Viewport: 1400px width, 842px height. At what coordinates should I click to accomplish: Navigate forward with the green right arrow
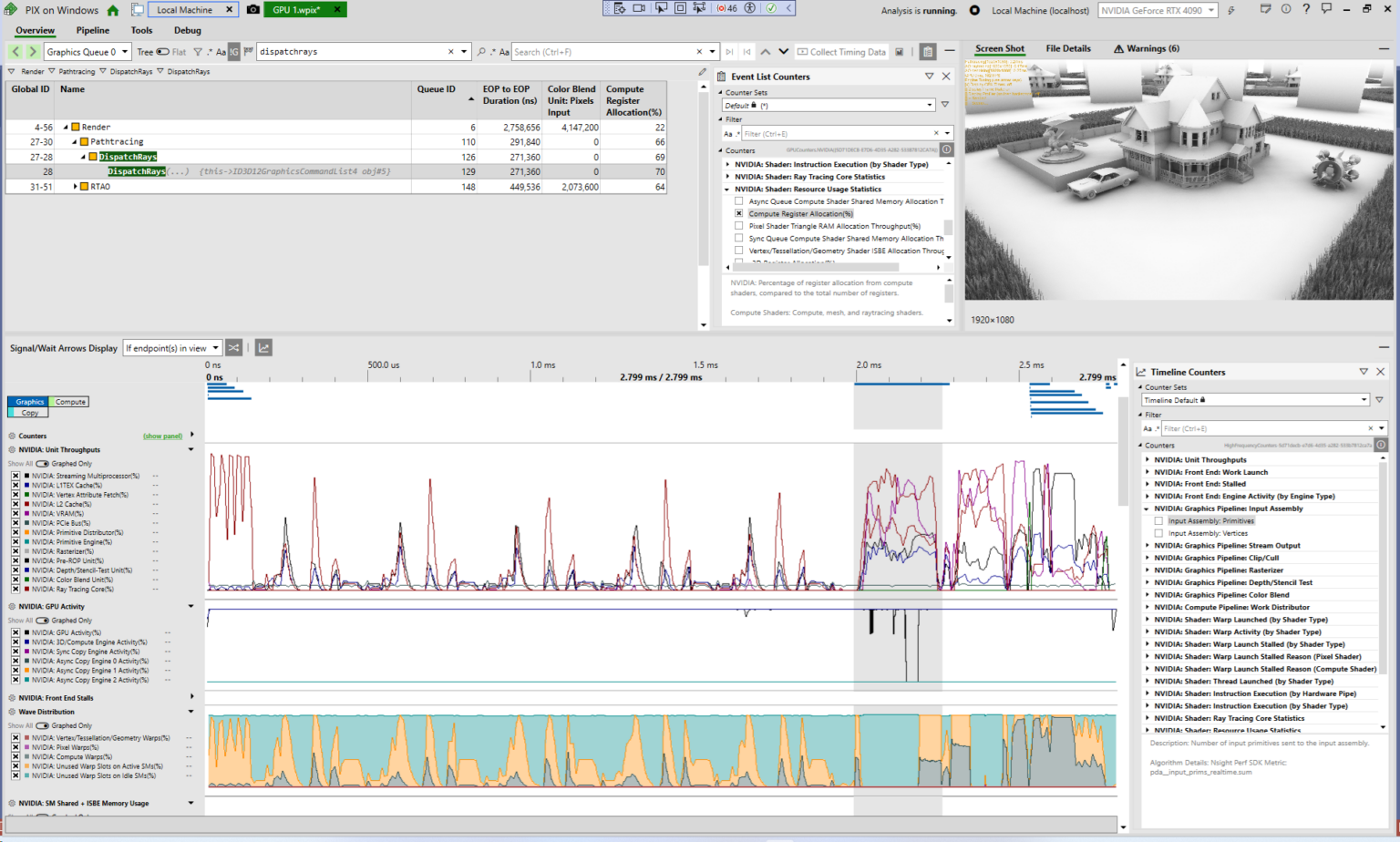click(33, 52)
